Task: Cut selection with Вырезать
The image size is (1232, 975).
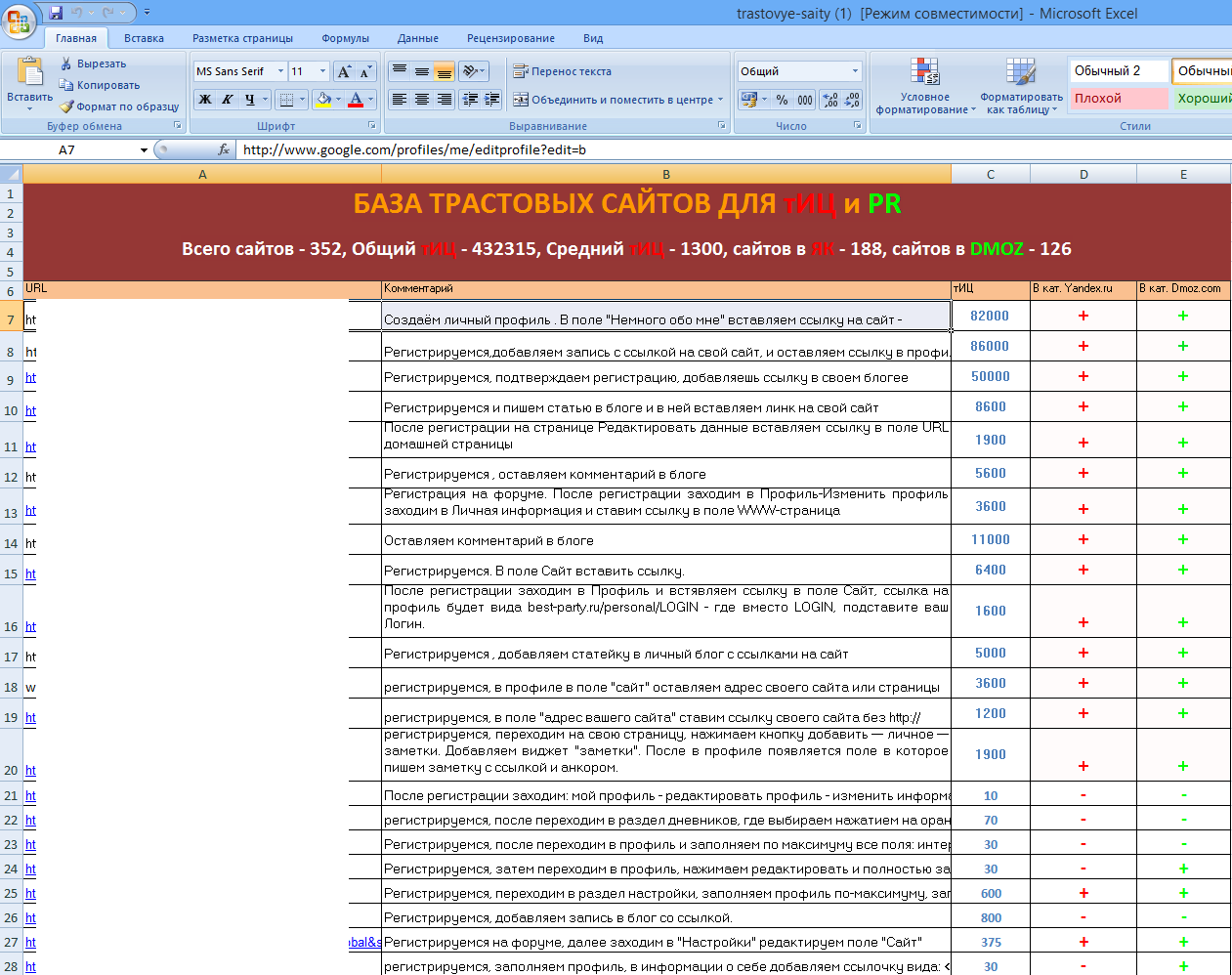Action: 93,64
